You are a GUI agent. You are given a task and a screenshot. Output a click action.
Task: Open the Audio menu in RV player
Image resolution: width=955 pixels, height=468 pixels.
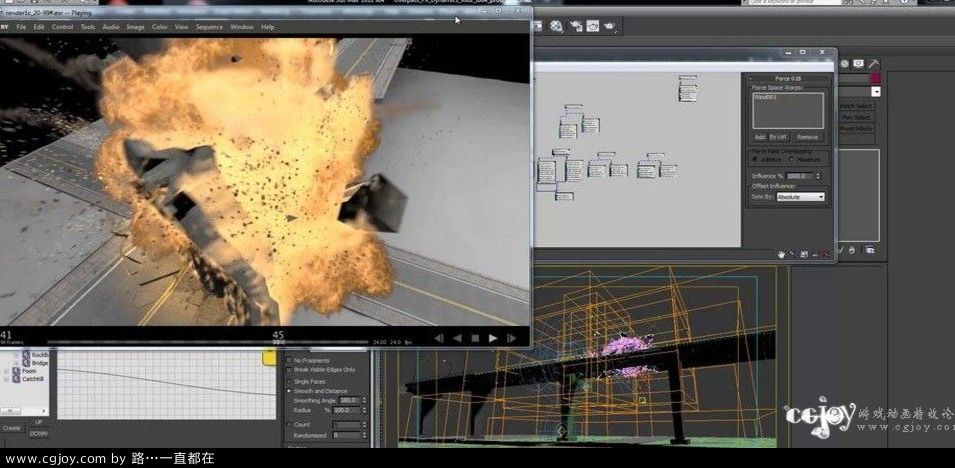[x=111, y=27]
